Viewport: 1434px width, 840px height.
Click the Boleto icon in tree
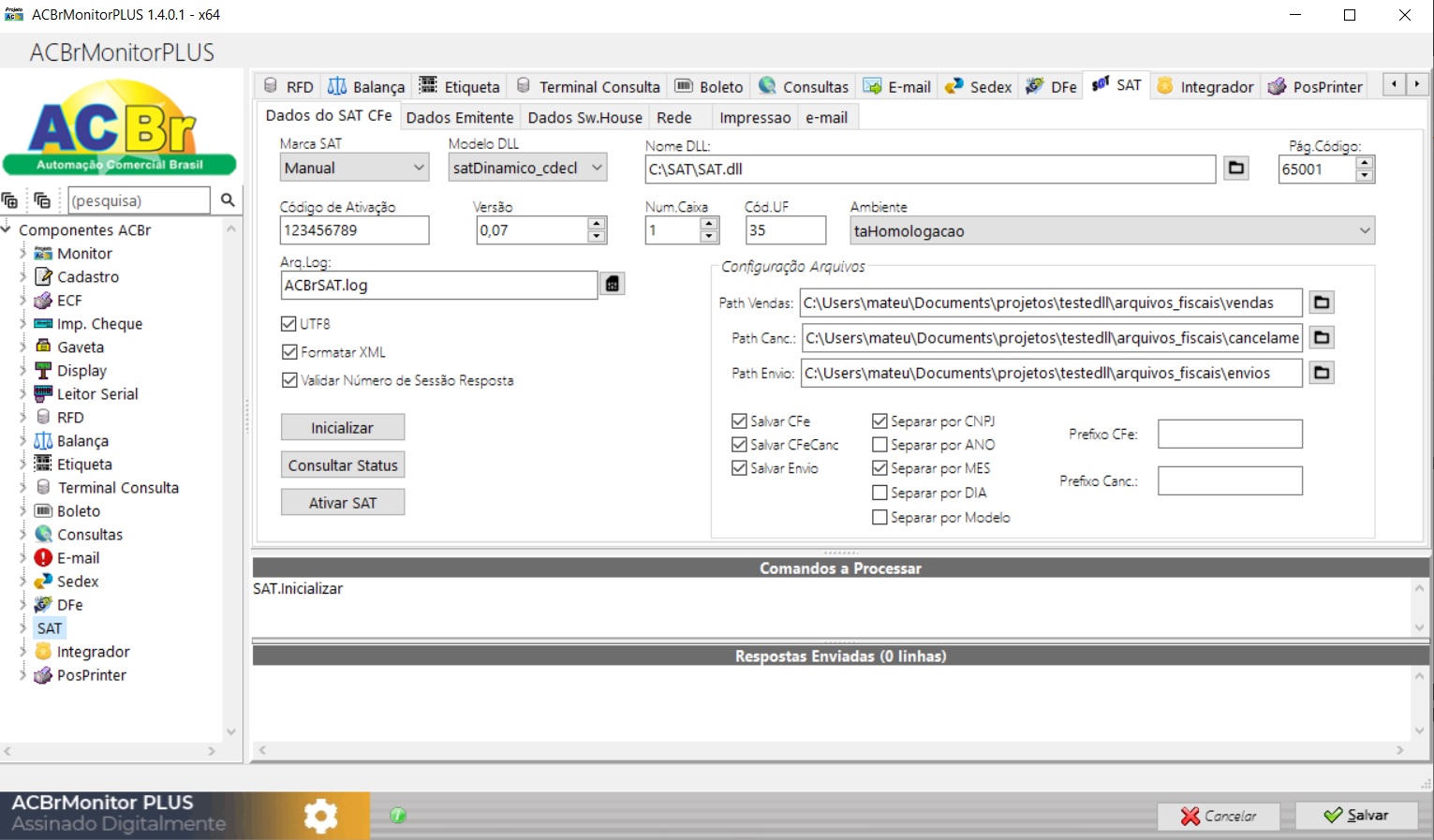click(x=43, y=511)
